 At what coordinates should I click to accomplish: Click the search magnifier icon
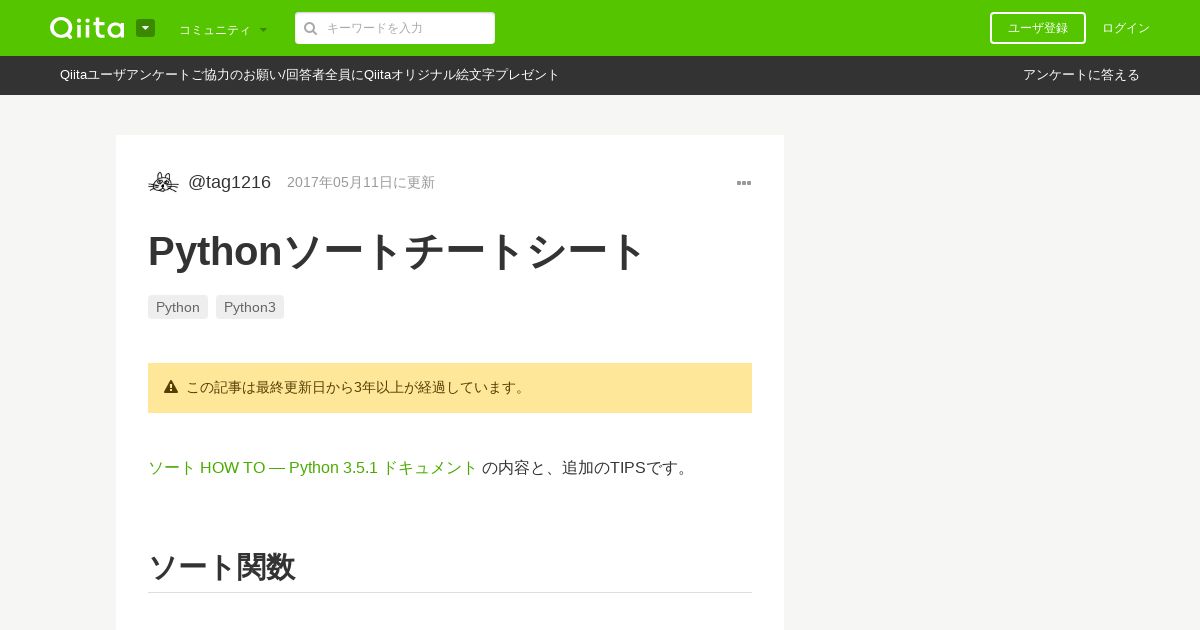point(311,28)
